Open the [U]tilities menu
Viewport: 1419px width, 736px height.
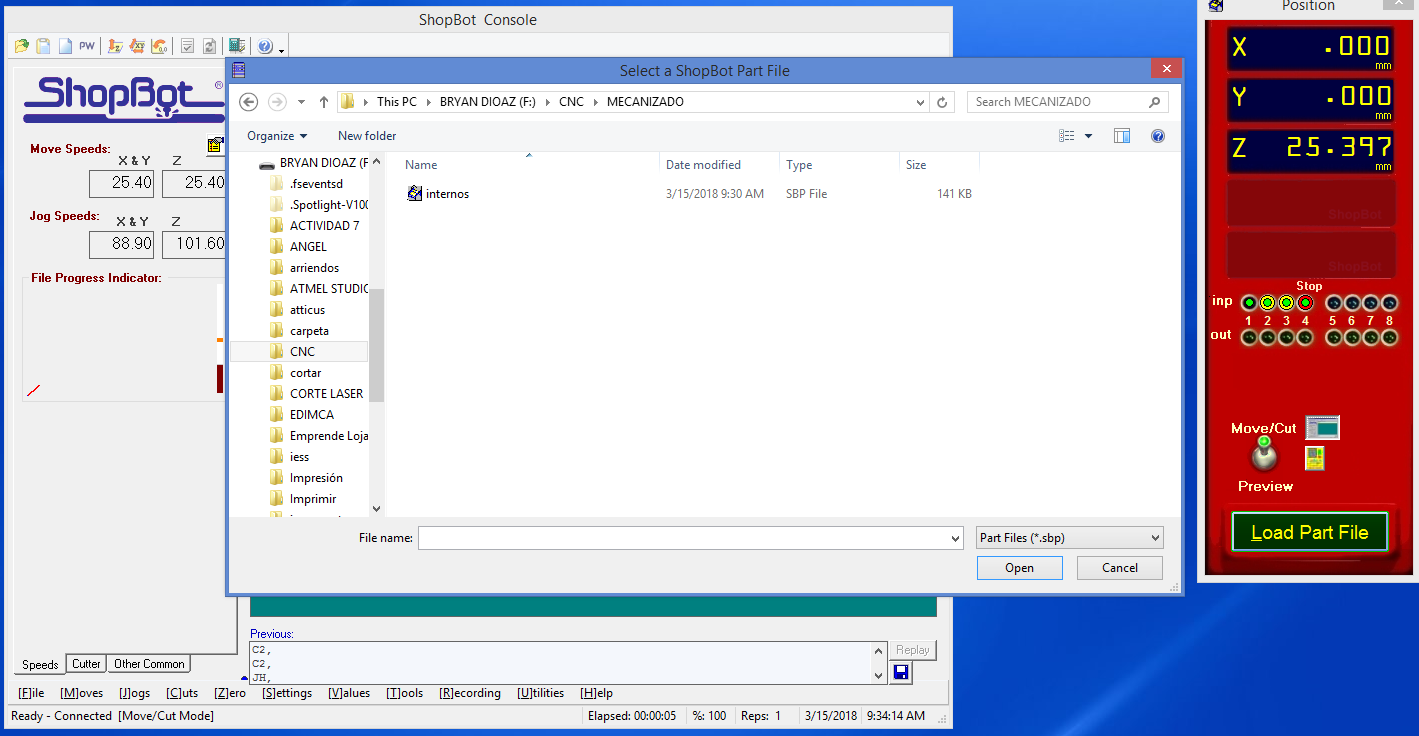(x=541, y=693)
